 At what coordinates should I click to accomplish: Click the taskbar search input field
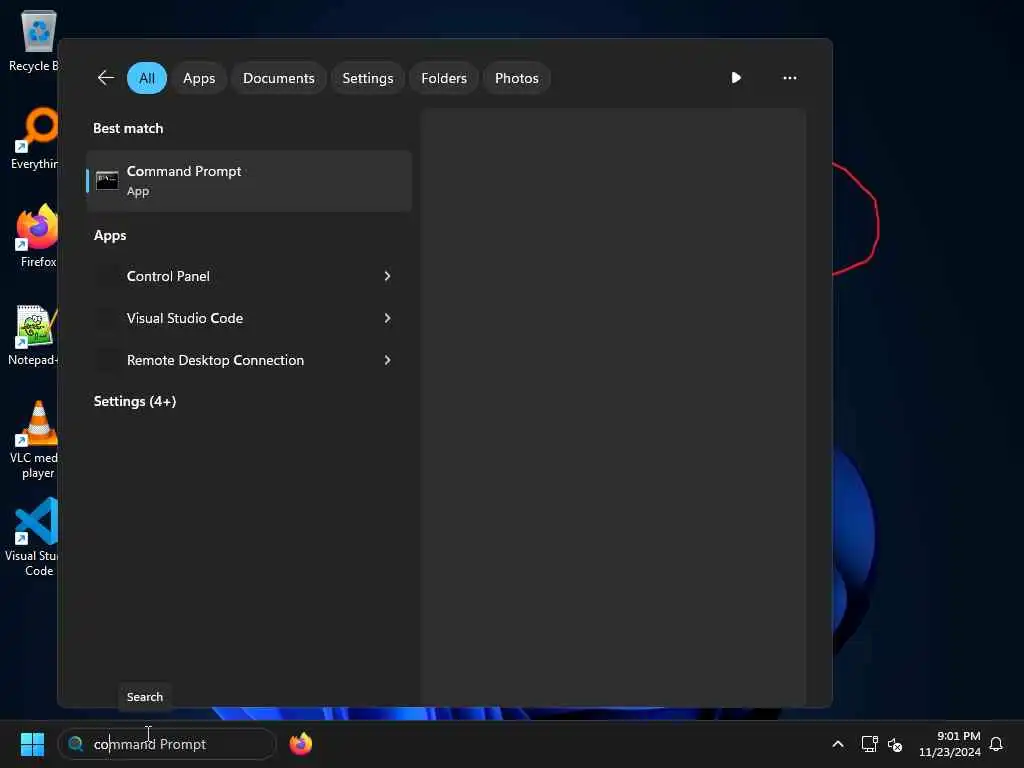click(167, 744)
